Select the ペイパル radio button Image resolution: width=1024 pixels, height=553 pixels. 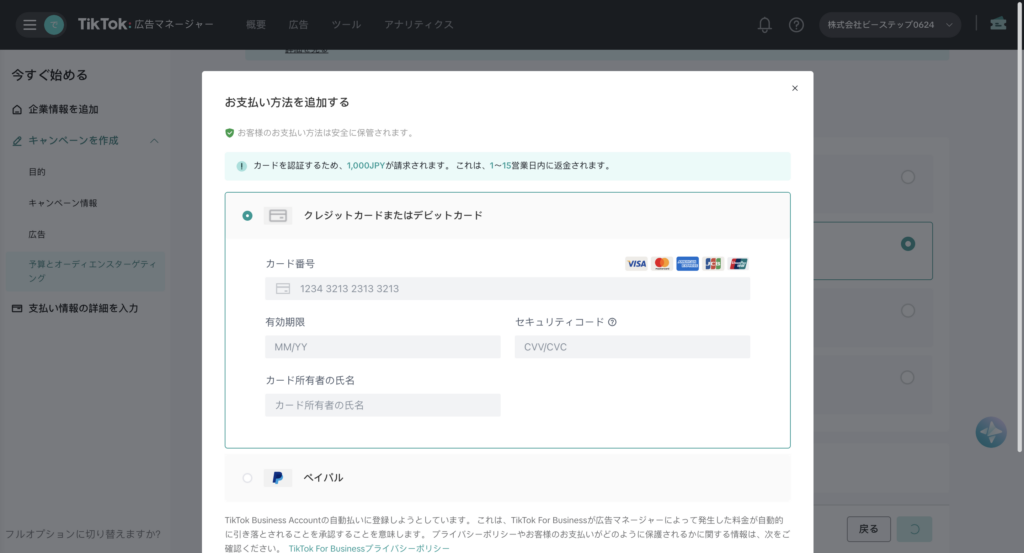tap(247, 478)
